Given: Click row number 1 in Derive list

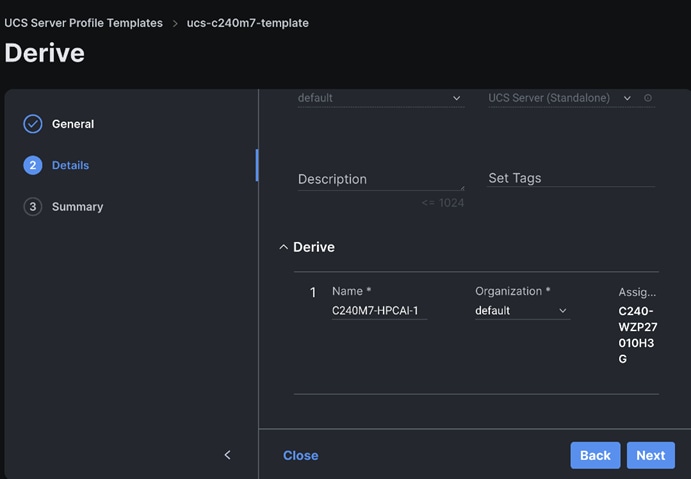Looking at the screenshot, I should pyautogui.click(x=313, y=292).
